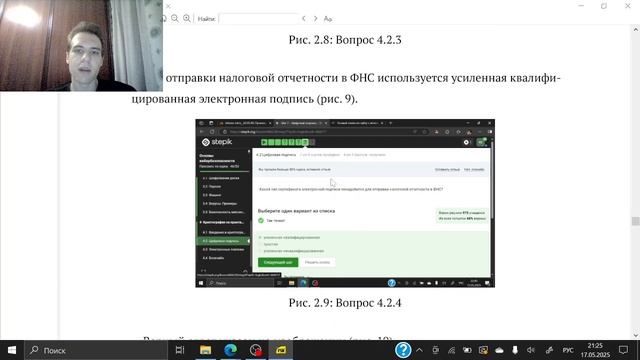Toggle the match case Aa option
The width and height of the screenshot is (640, 360).
click(x=328, y=19)
